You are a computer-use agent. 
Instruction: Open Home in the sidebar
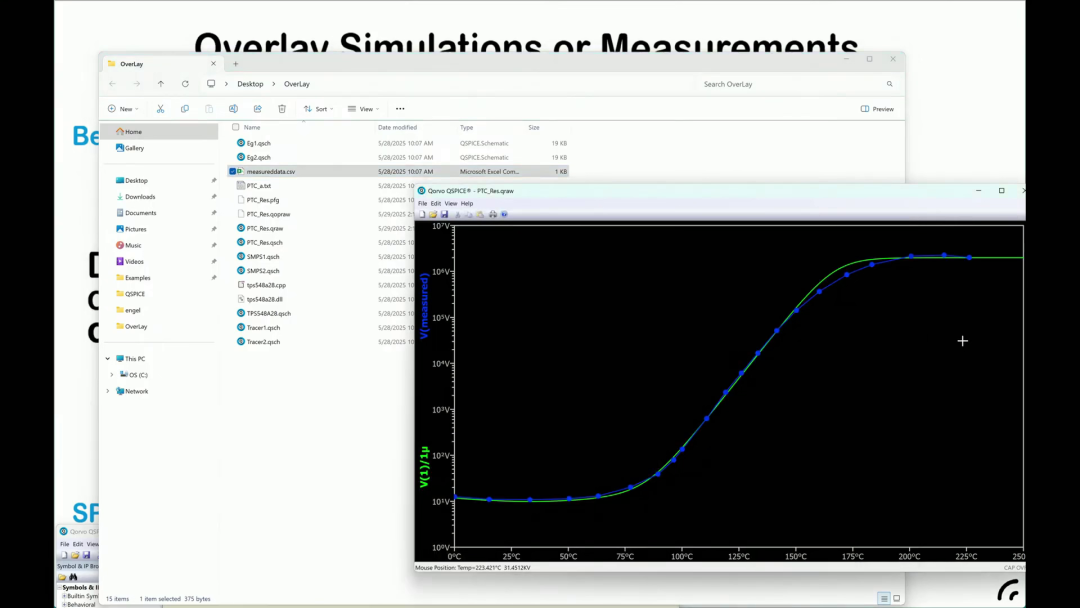[x=160, y=132]
